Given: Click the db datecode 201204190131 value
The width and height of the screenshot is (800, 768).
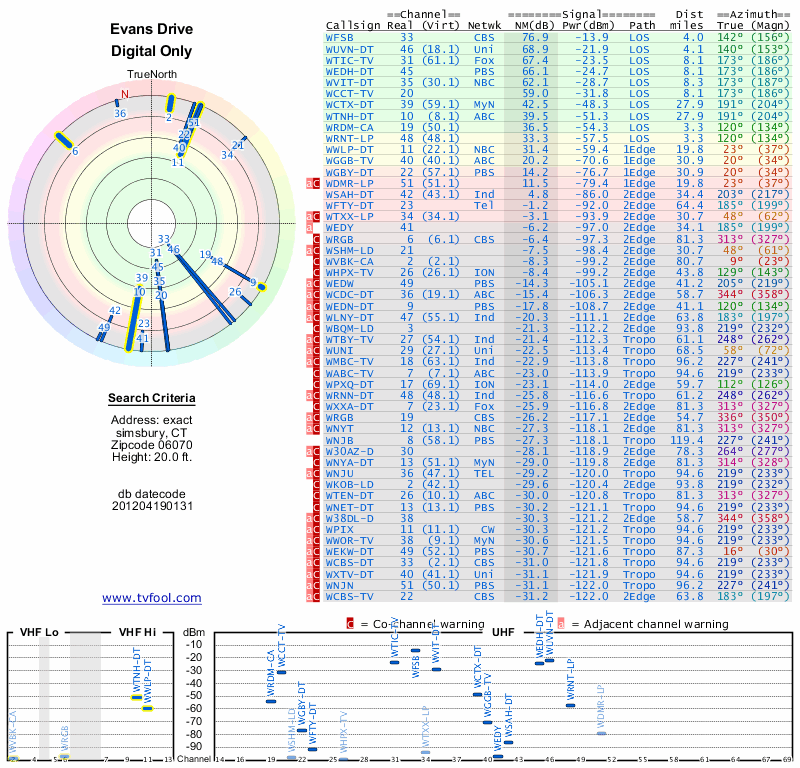Looking at the screenshot, I should (x=152, y=506).
